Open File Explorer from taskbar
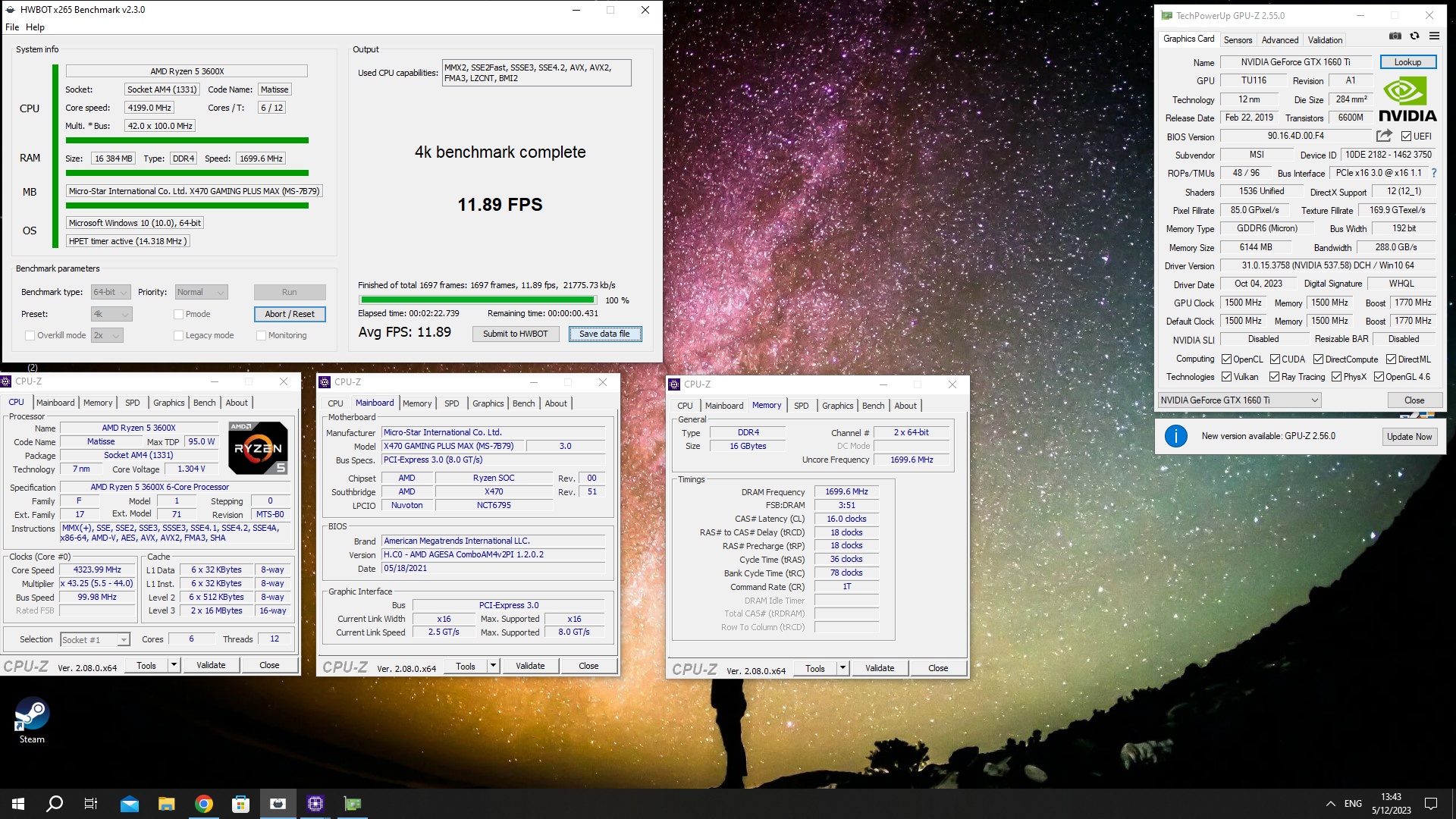This screenshot has height=819, width=1456. [167, 804]
